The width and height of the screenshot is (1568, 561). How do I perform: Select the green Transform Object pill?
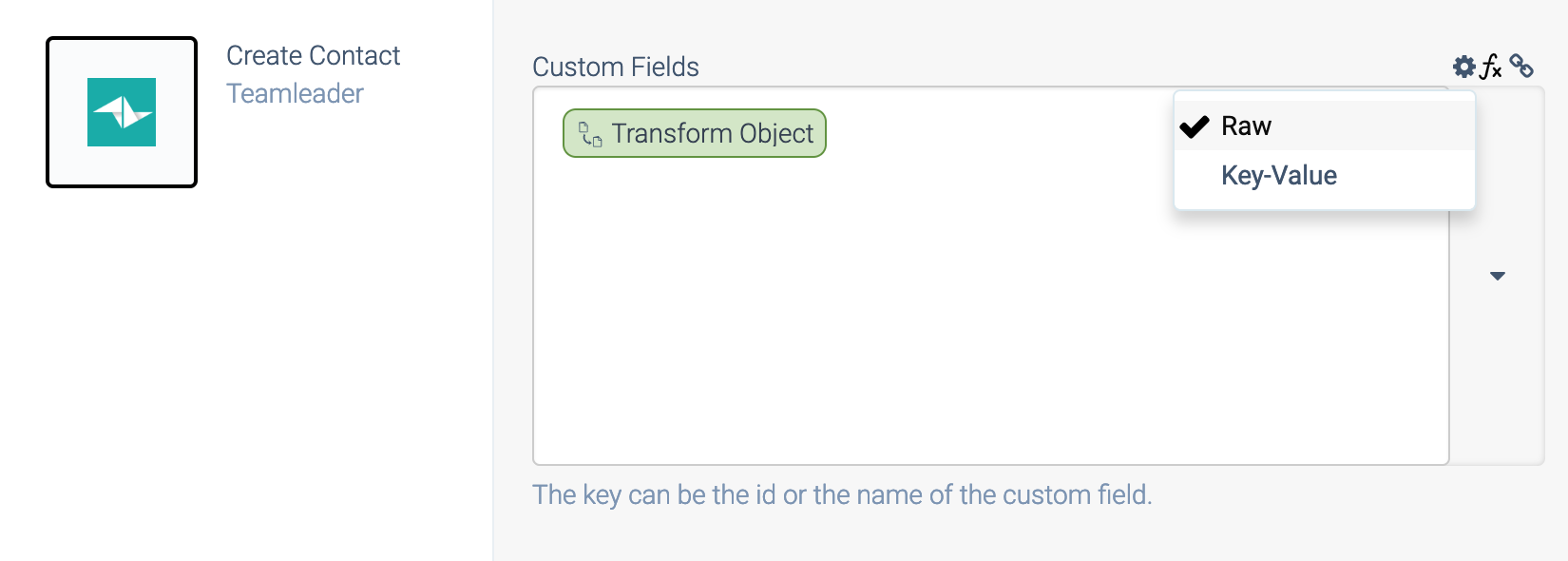pyautogui.click(x=695, y=133)
